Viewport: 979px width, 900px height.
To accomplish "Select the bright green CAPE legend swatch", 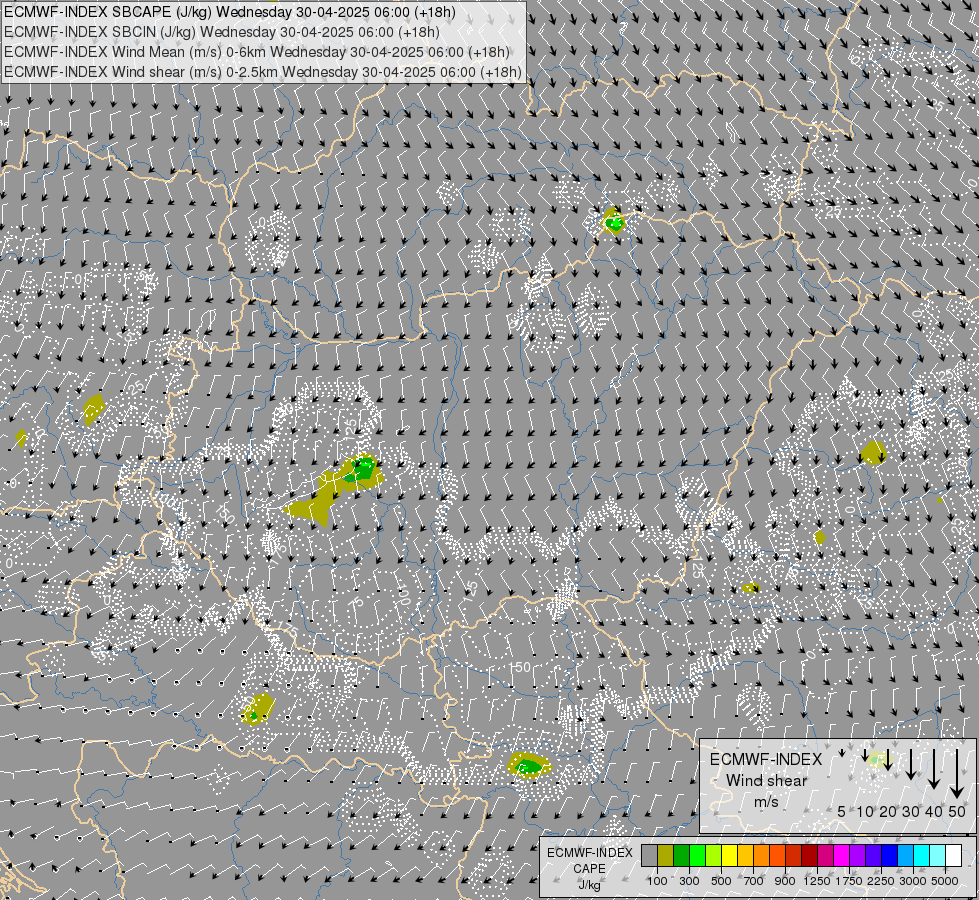I will coord(697,856).
